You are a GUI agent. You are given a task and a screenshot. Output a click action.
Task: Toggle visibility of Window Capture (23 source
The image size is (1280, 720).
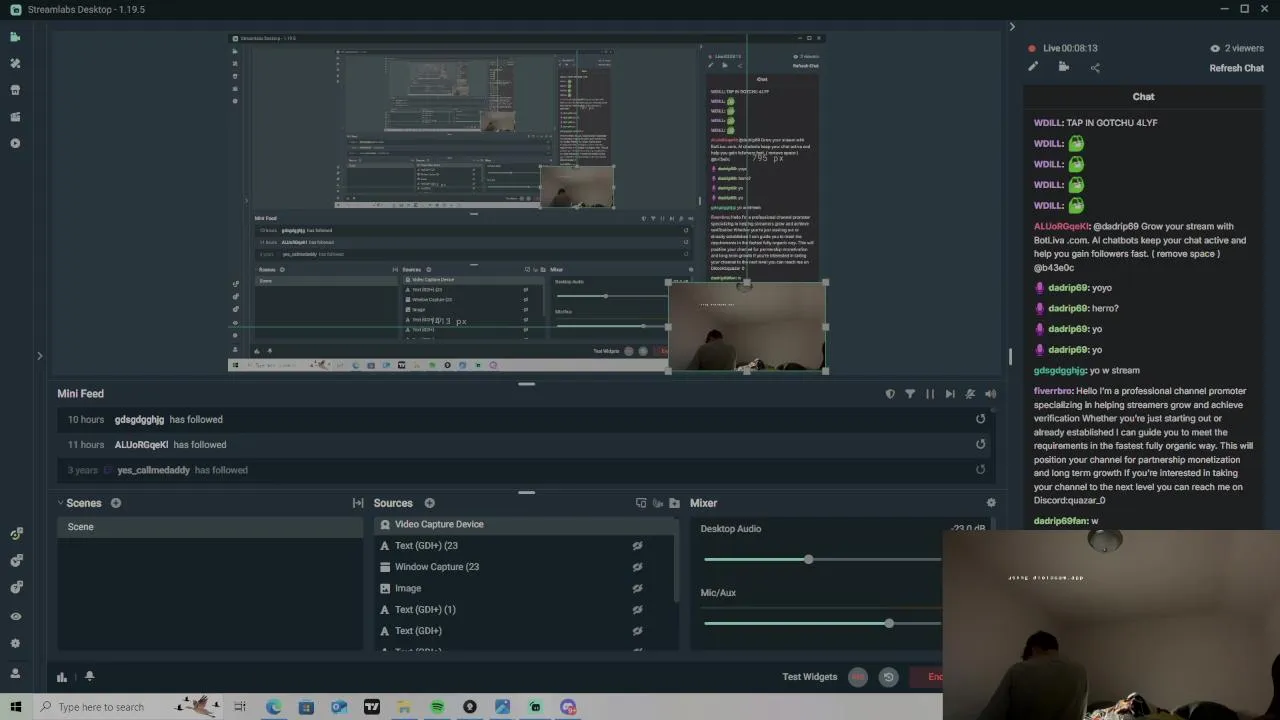637,567
